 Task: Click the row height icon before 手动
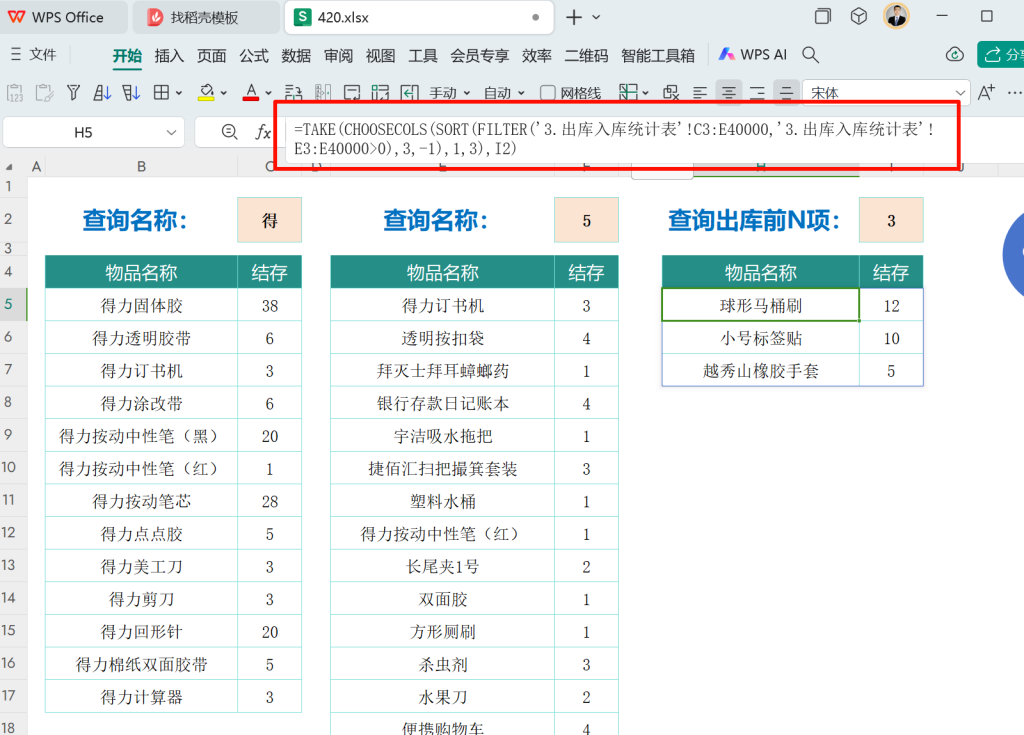(x=409, y=93)
